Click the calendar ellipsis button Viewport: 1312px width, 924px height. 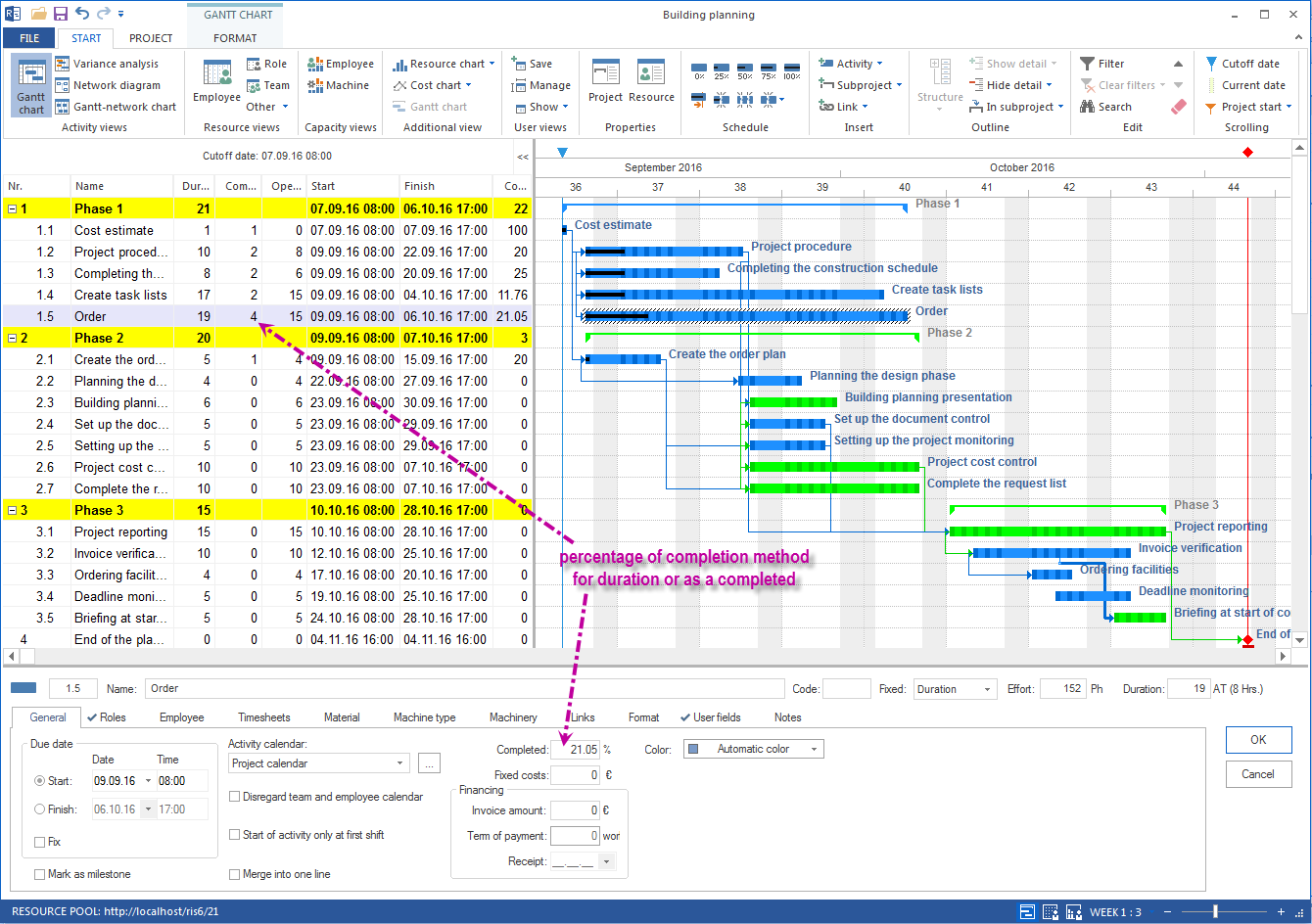429,763
